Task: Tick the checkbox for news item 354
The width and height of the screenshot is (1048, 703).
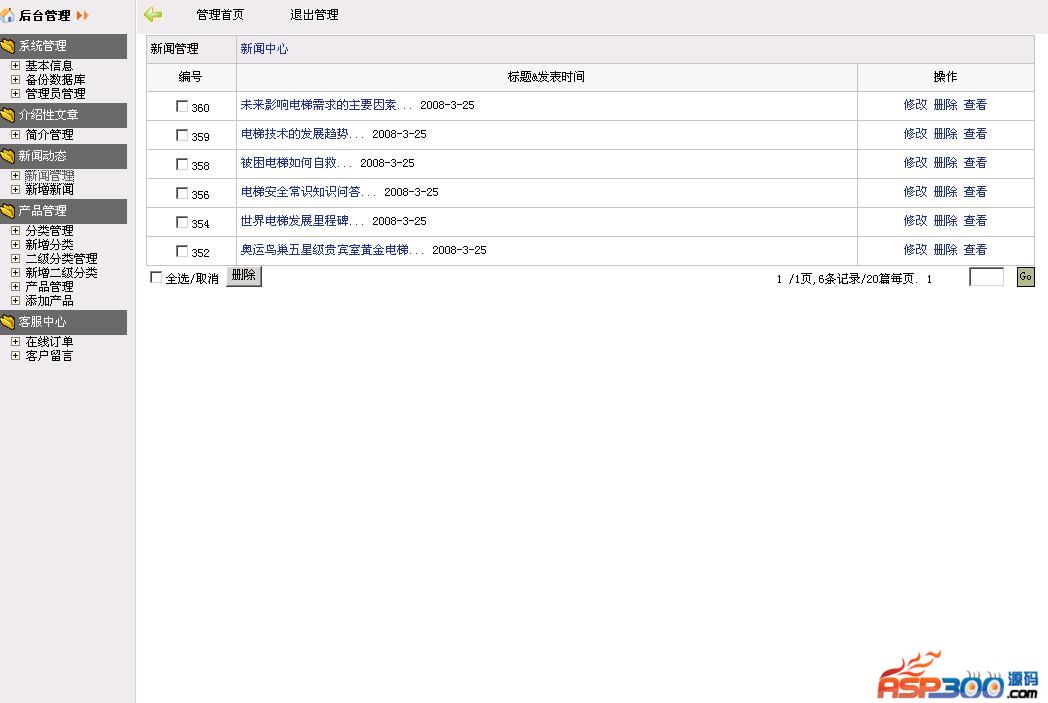Action: (x=182, y=222)
